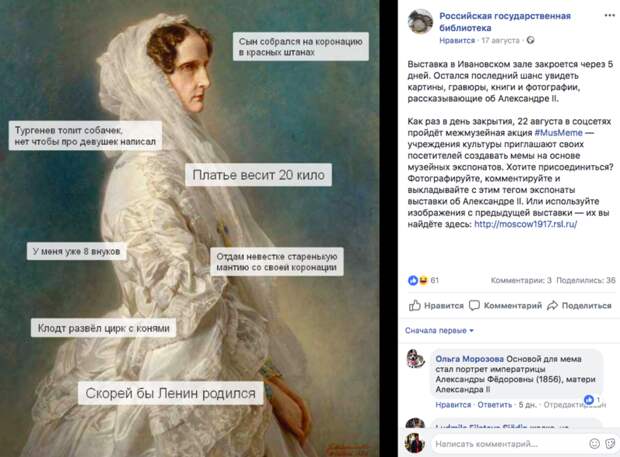Open Ольга Морозова's profile name
620x457 pixels.
pyautogui.click(x=469, y=359)
